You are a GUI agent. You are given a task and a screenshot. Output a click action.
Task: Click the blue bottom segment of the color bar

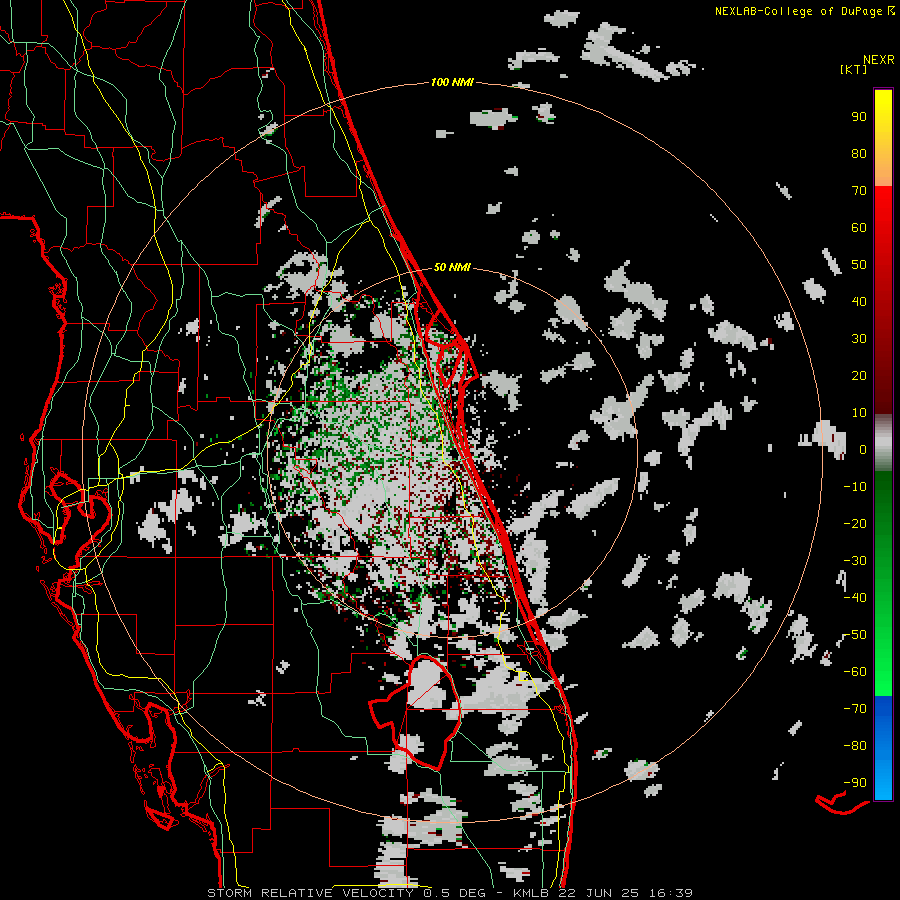click(x=883, y=748)
